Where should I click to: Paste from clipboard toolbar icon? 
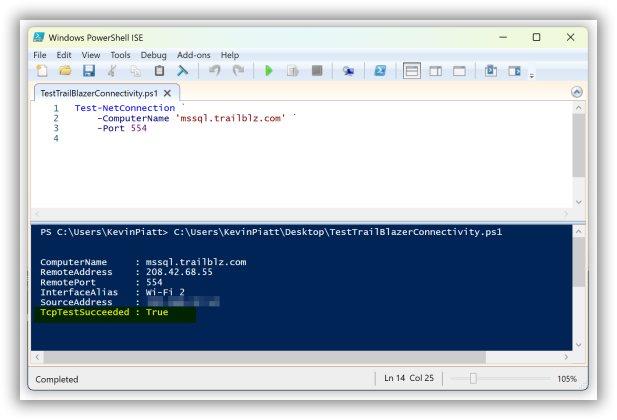click(159, 71)
